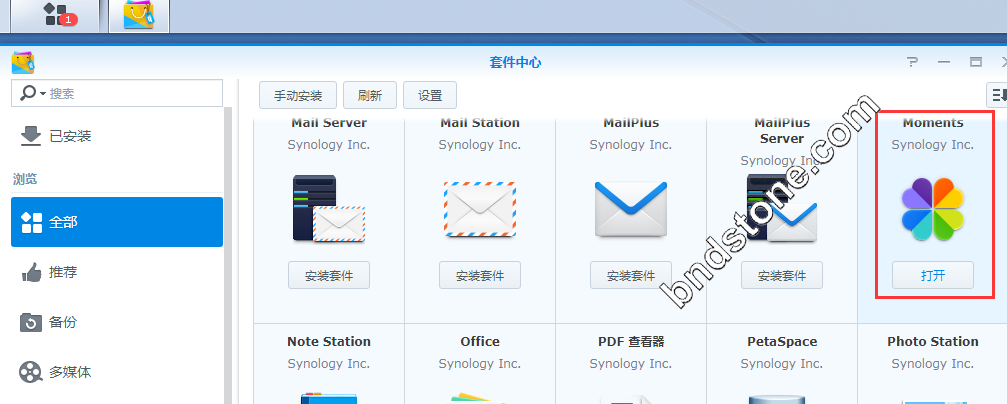Click 打开 to open Moments
The width and height of the screenshot is (1007, 404).
pyautogui.click(x=933, y=276)
